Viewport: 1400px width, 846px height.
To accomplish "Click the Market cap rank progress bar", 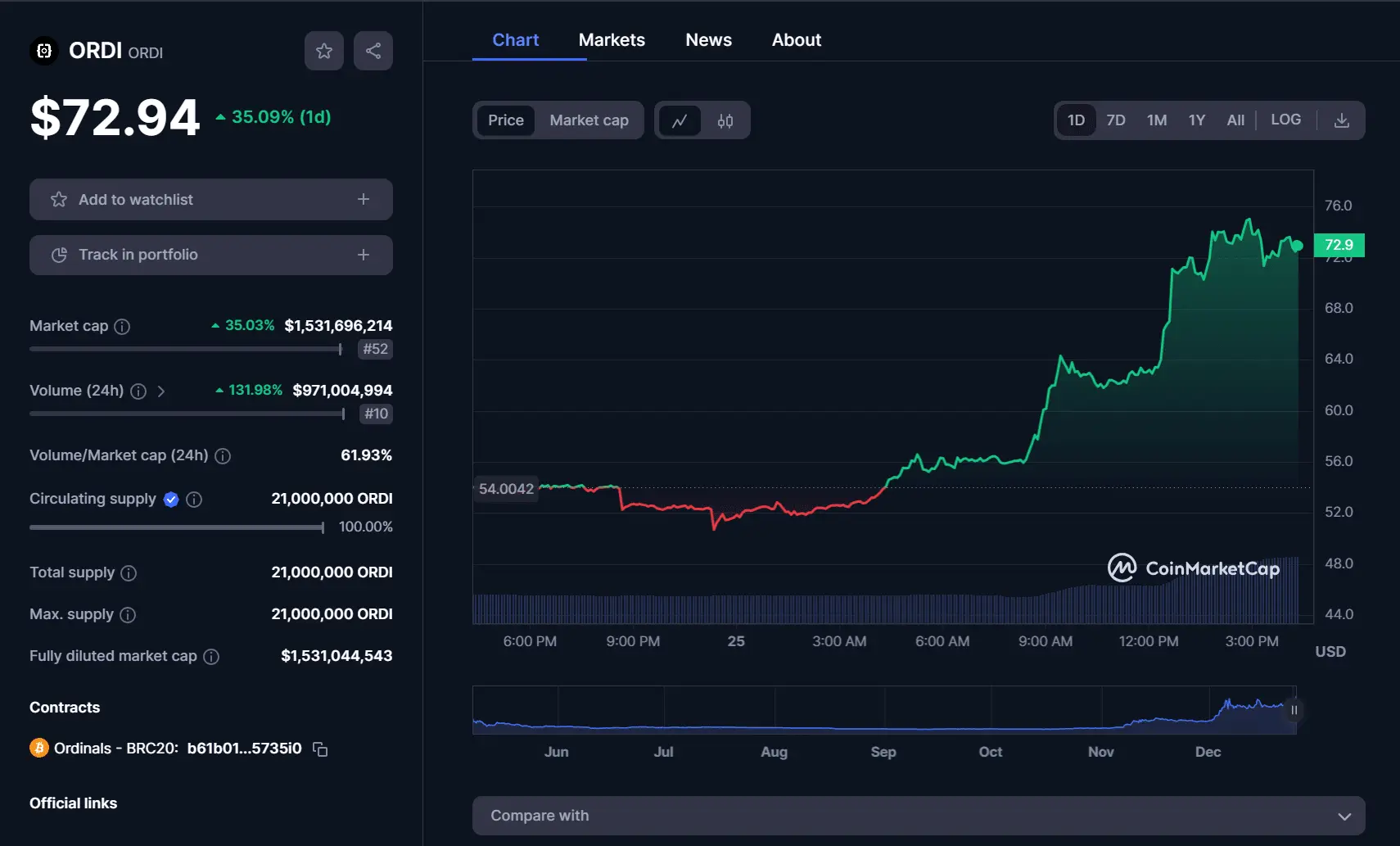I will [x=186, y=349].
